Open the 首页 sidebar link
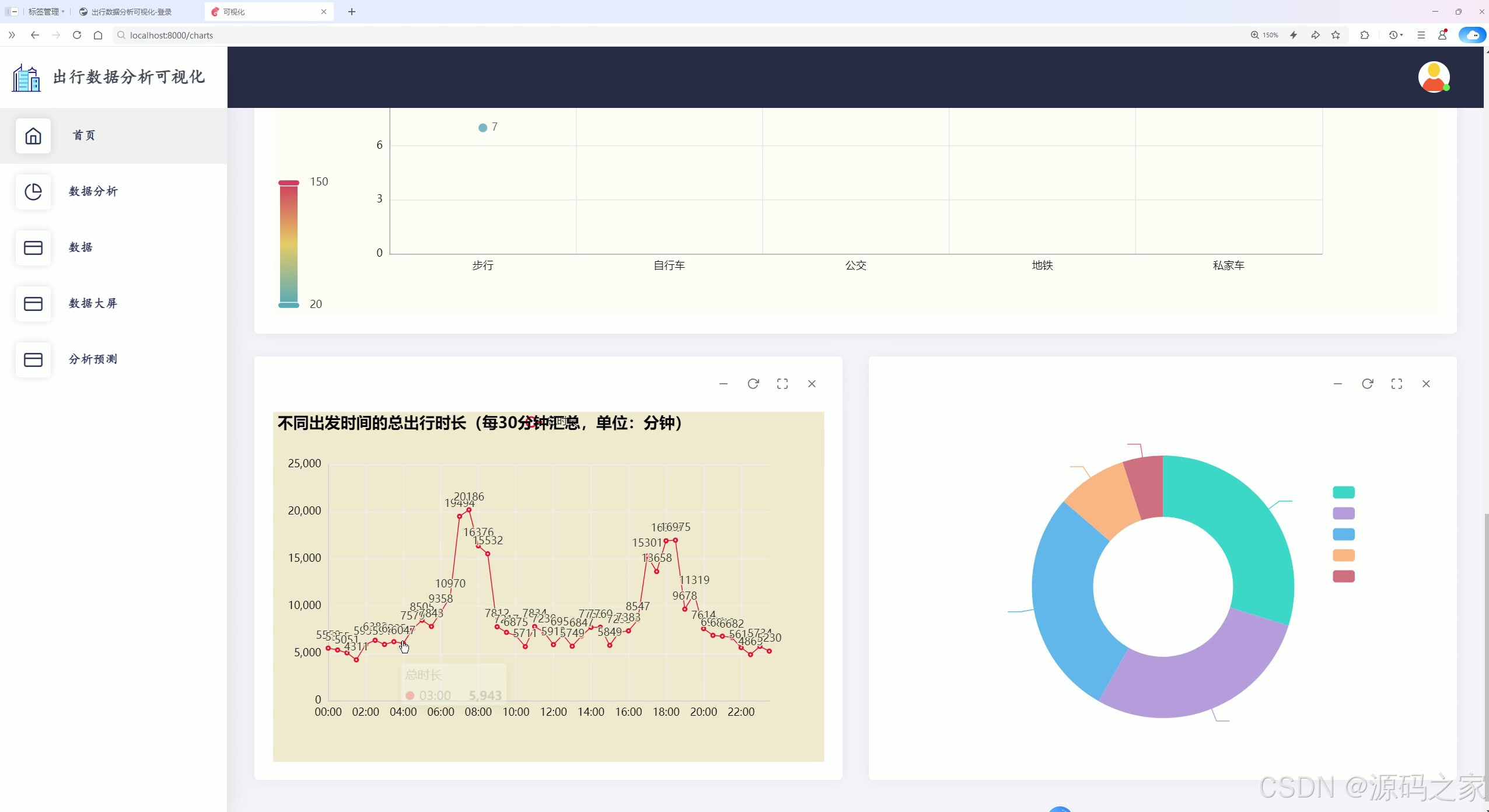Screen dimensions: 1489x812 pos(84,135)
